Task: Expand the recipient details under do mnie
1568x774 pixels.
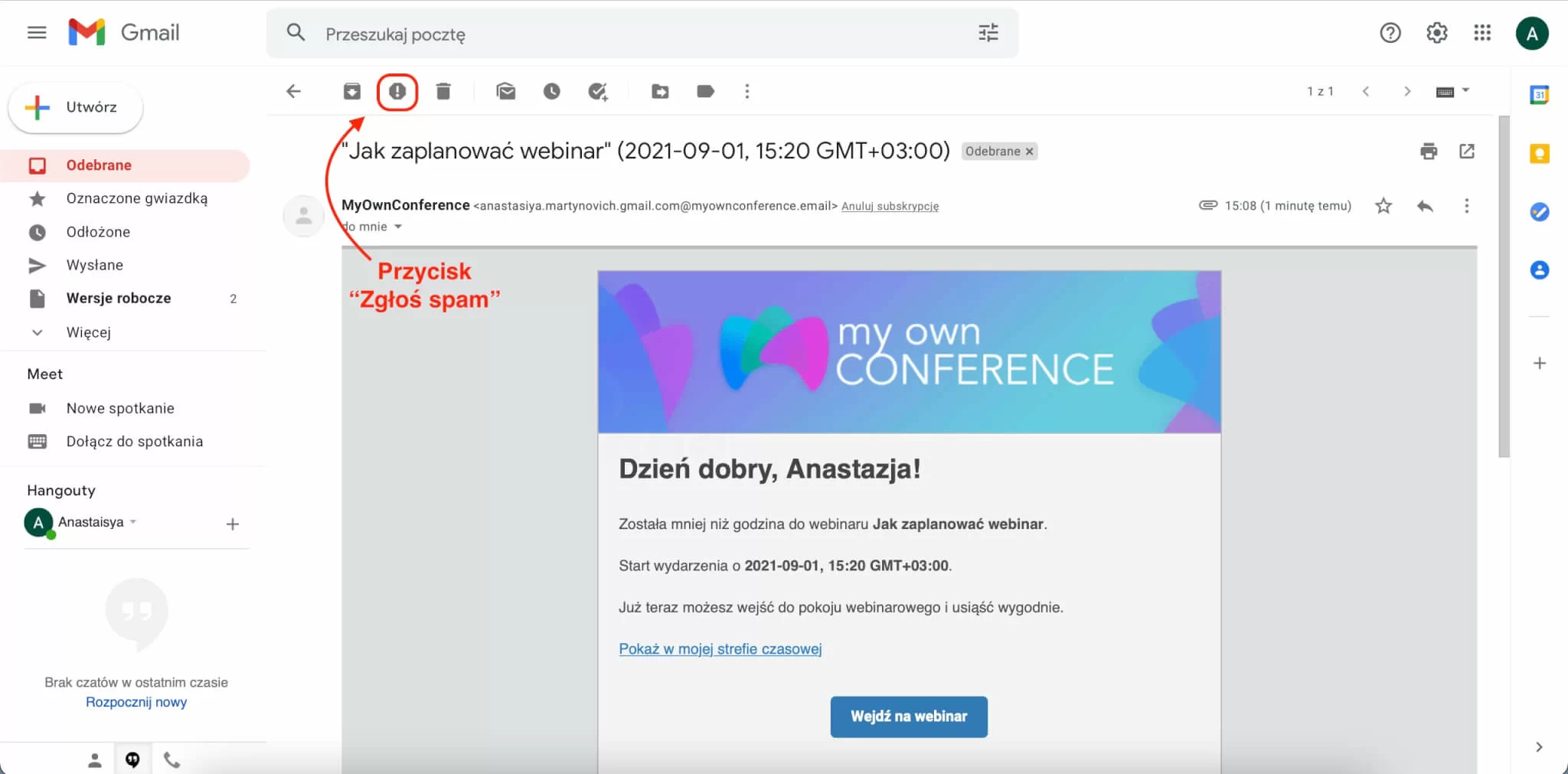Action: 398,226
